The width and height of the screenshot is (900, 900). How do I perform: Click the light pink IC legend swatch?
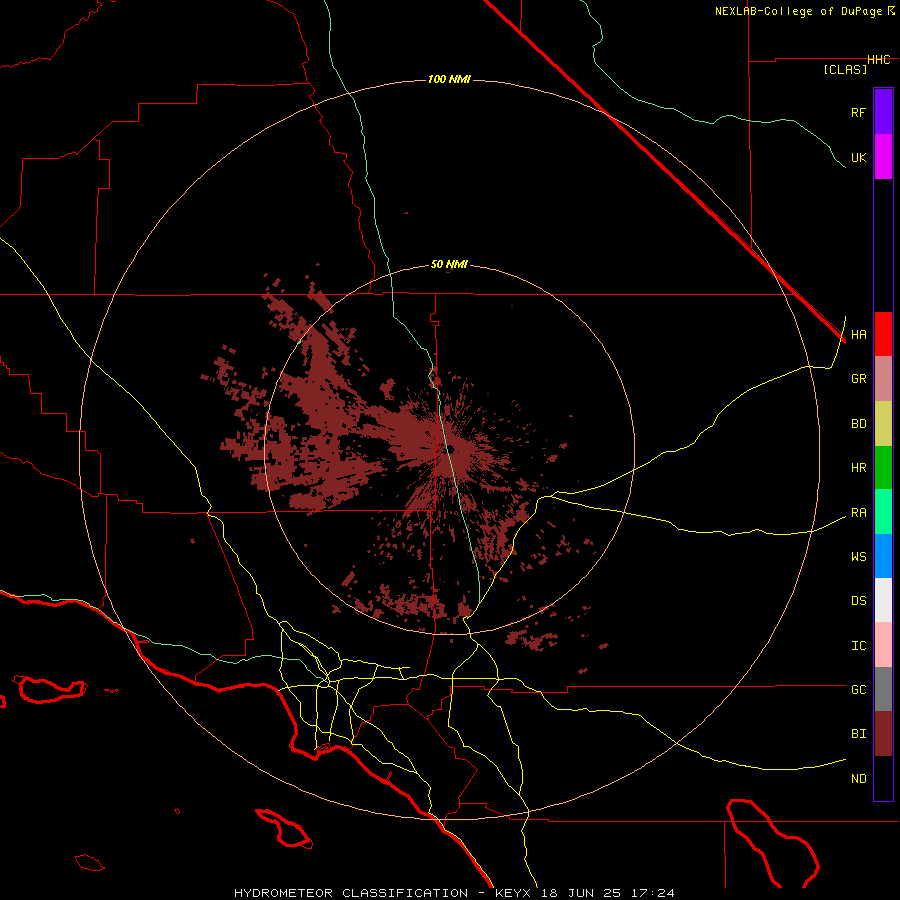click(x=883, y=645)
